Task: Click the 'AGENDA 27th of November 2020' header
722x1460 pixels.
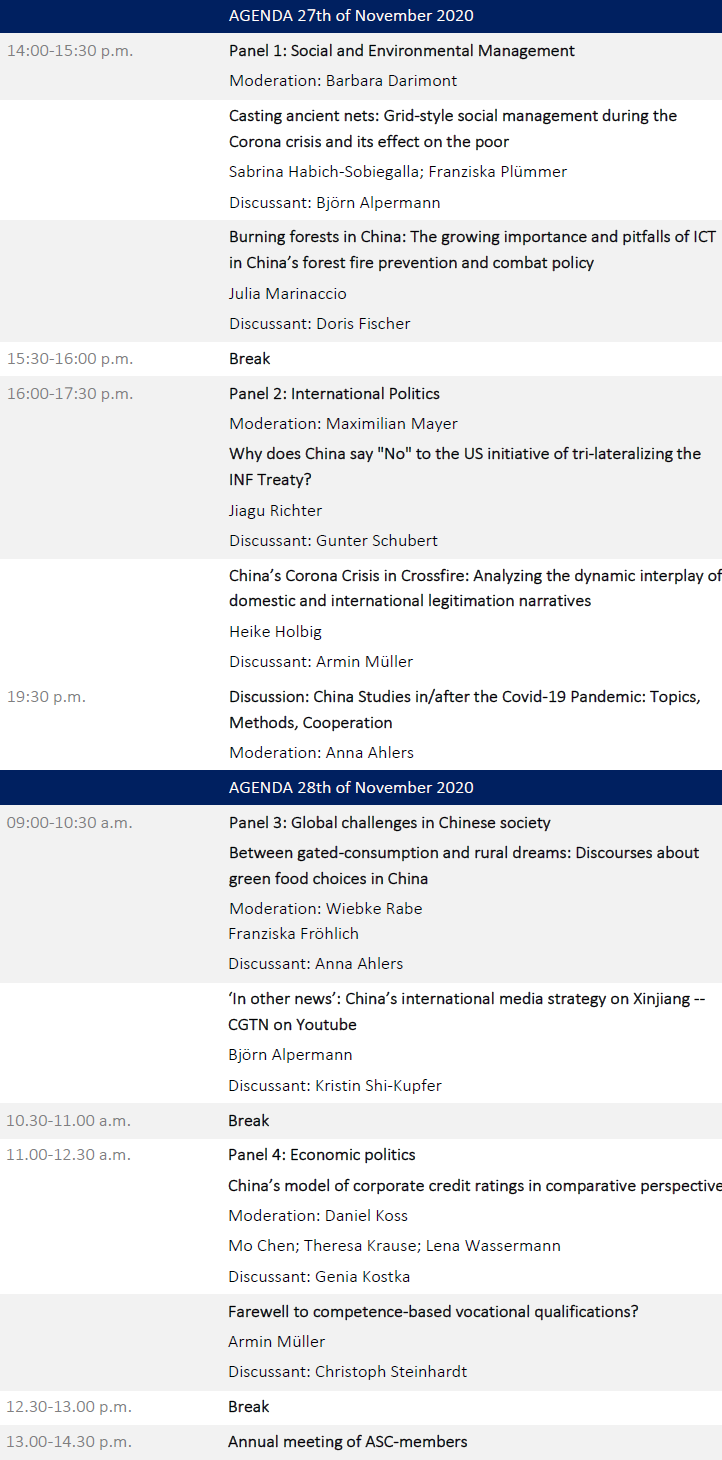Action: (351, 16)
